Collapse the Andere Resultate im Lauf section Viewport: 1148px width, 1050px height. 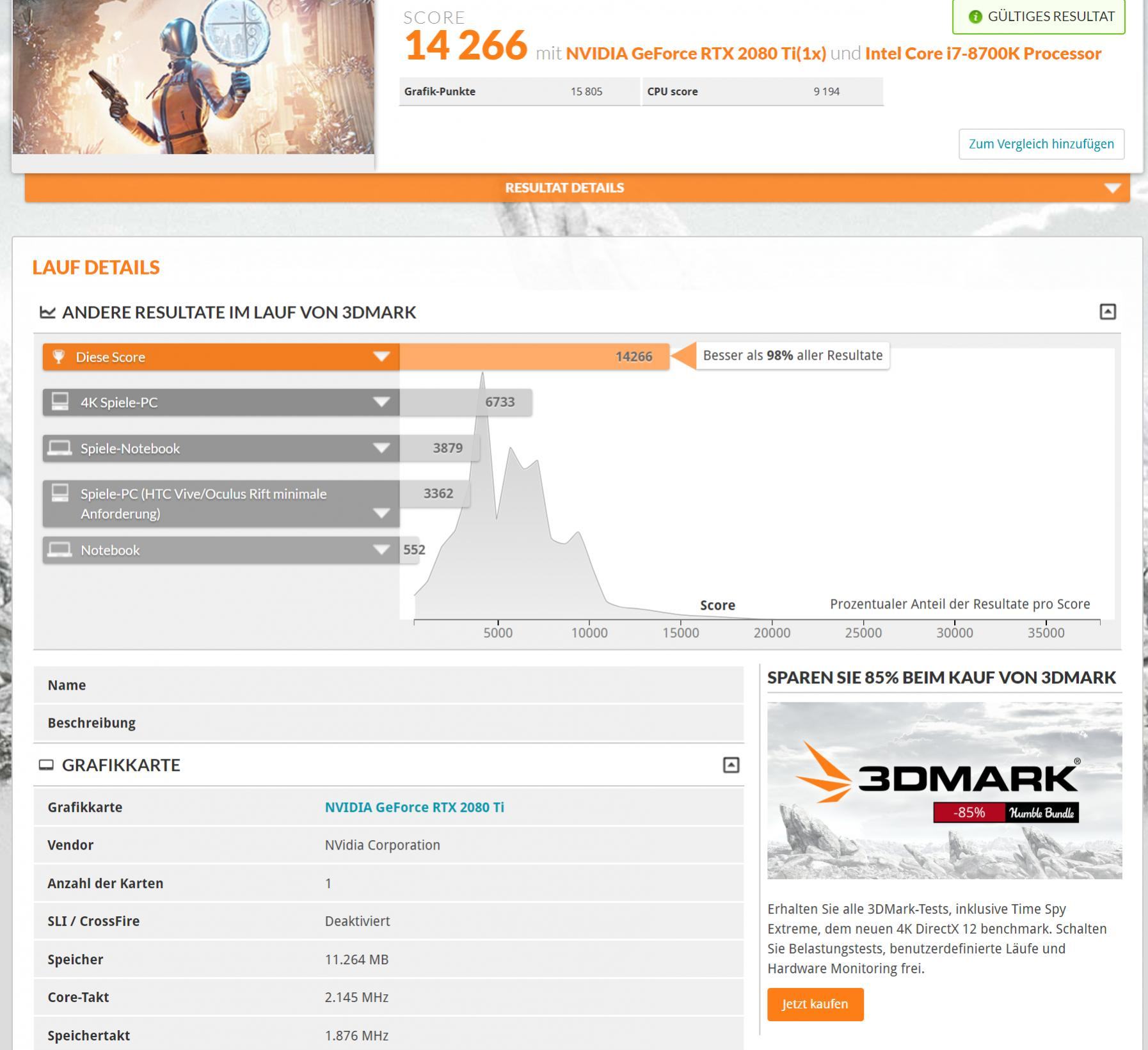[x=1108, y=312]
